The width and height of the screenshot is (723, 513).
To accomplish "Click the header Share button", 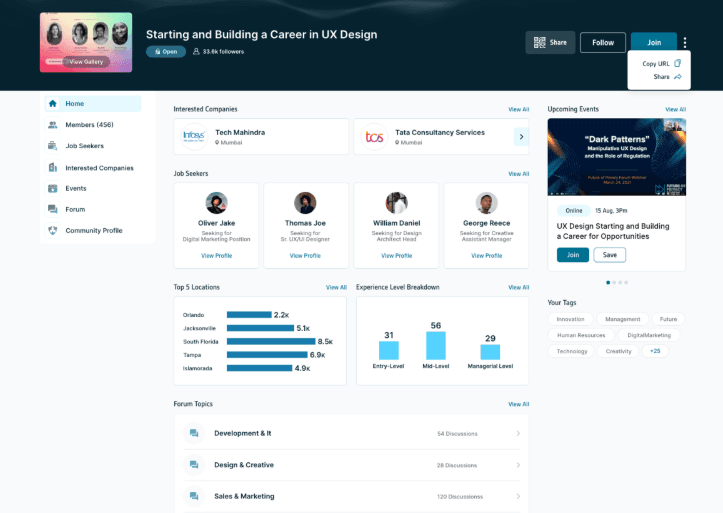I will tap(550, 42).
